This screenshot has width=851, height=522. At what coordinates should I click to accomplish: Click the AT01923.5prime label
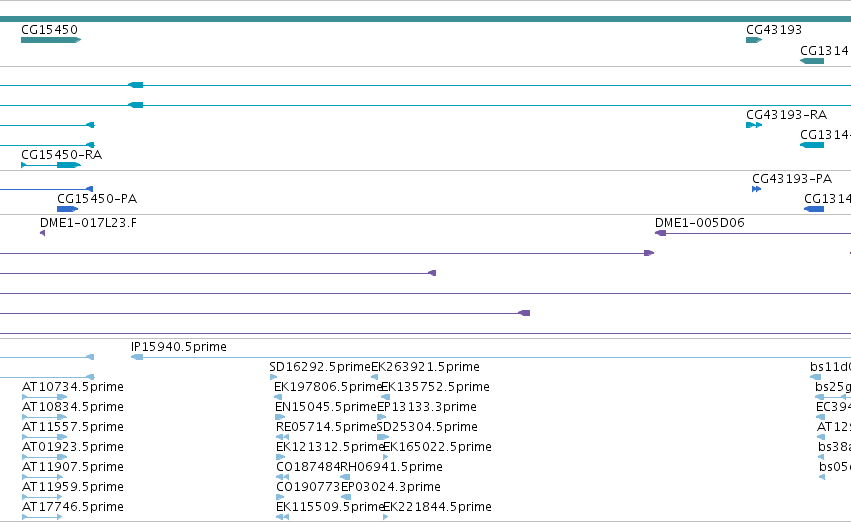(73, 447)
